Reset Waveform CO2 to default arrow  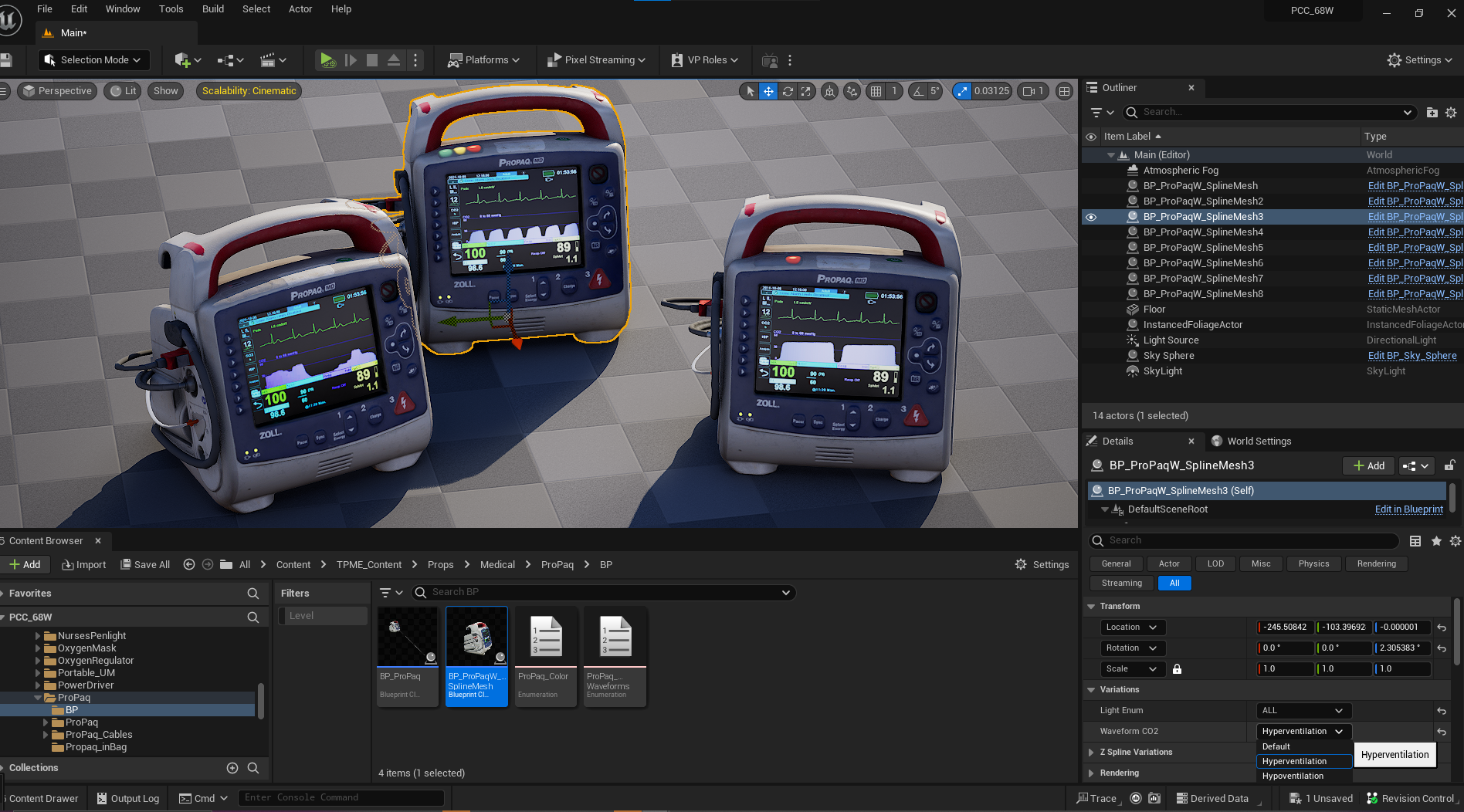(x=1441, y=732)
